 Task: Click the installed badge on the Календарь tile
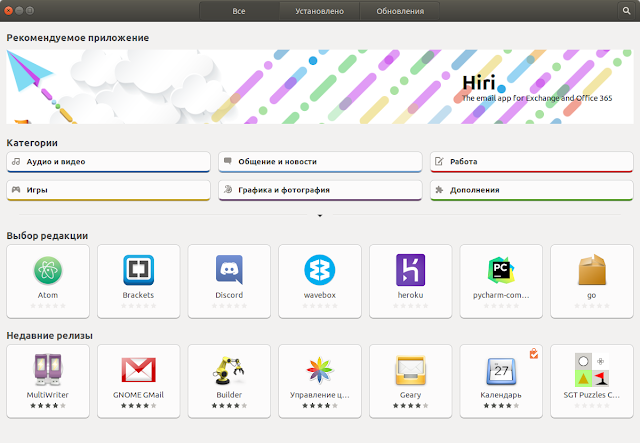[533, 353]
